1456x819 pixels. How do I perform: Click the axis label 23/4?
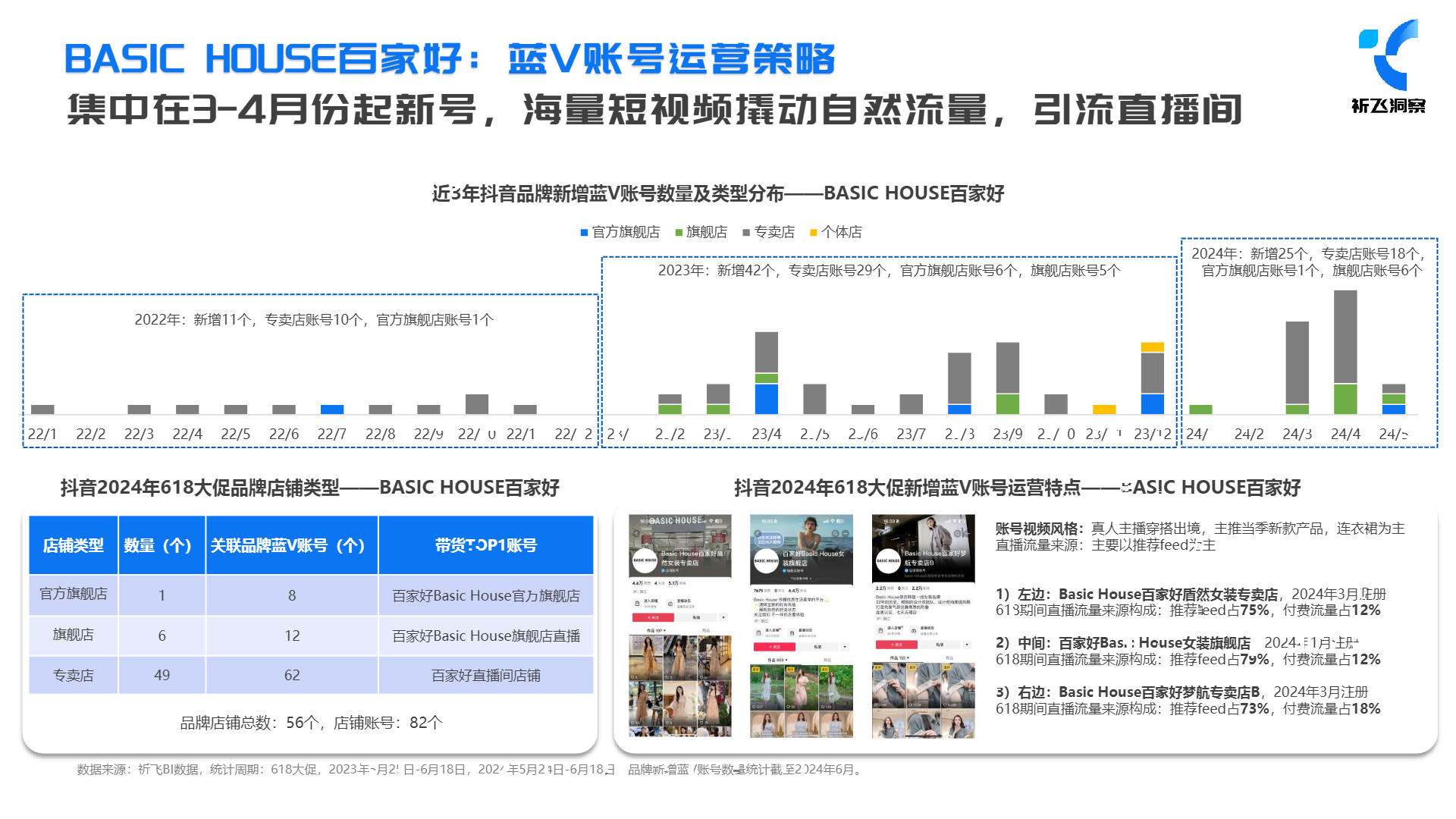766,435
